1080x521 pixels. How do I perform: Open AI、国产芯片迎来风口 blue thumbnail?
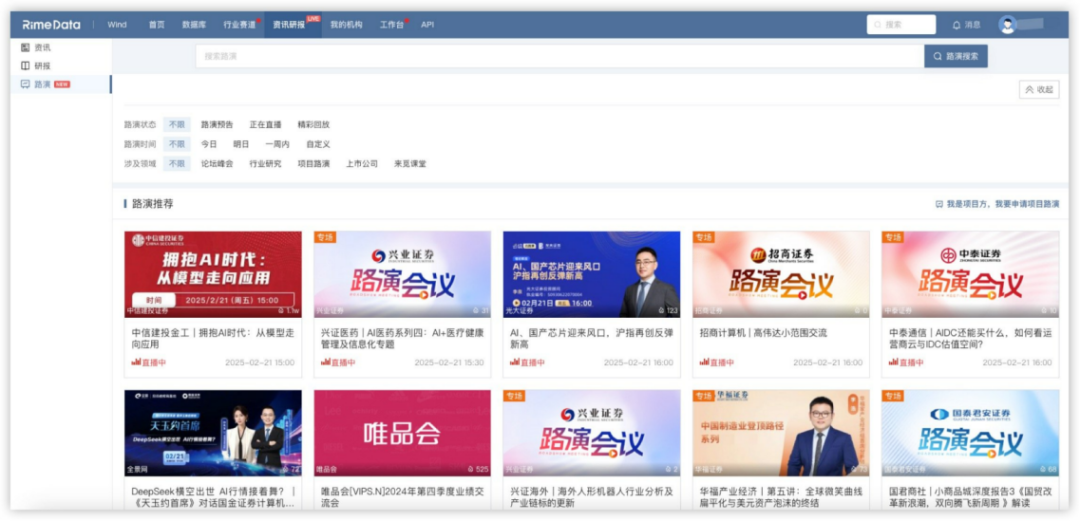pyautogui.click(x=592, y=274)
